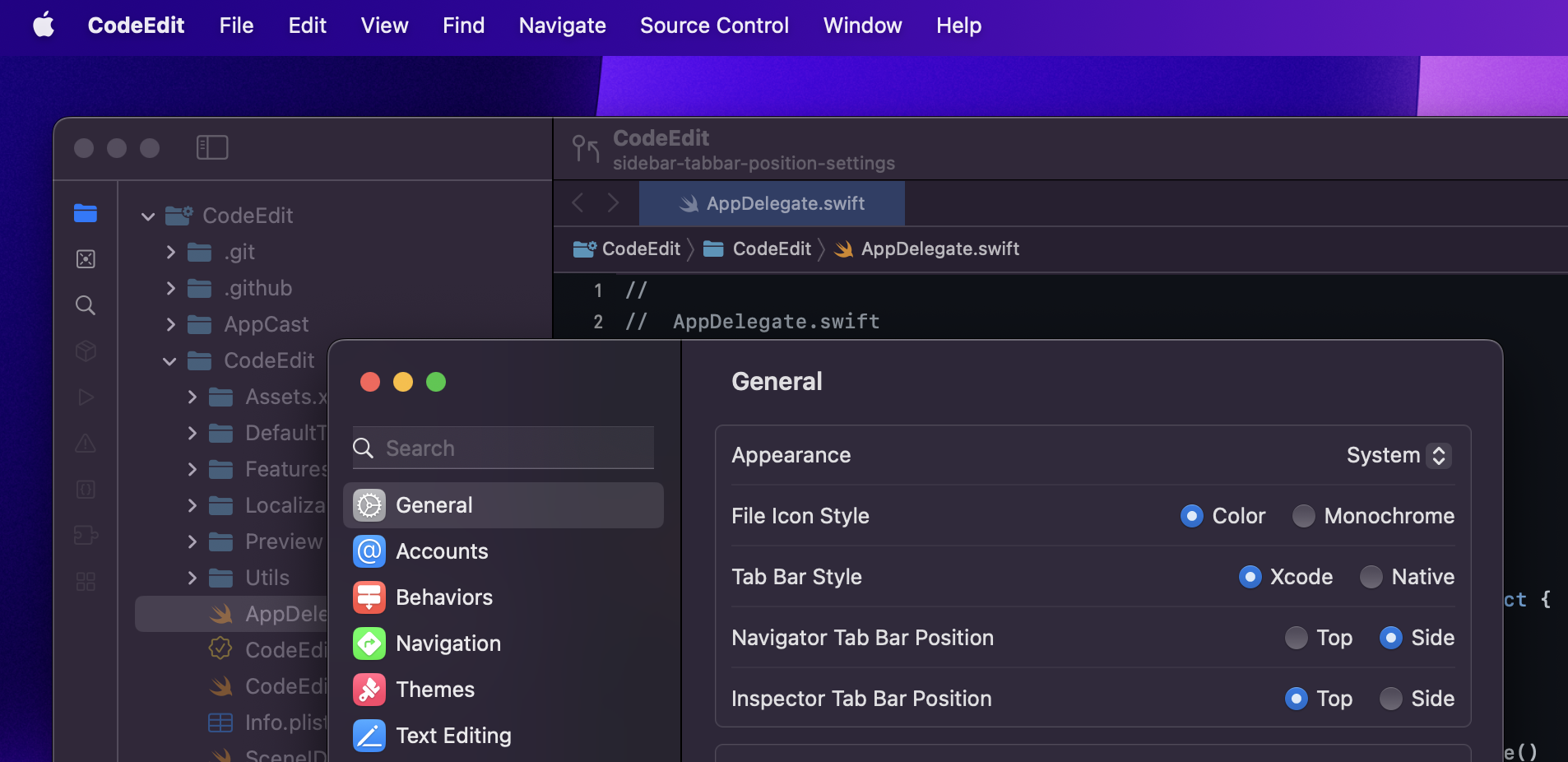The height and width of the screenshot is (762, 1568).
Task: Click the Text Editing pencil icon
Action: pos(369,736)
